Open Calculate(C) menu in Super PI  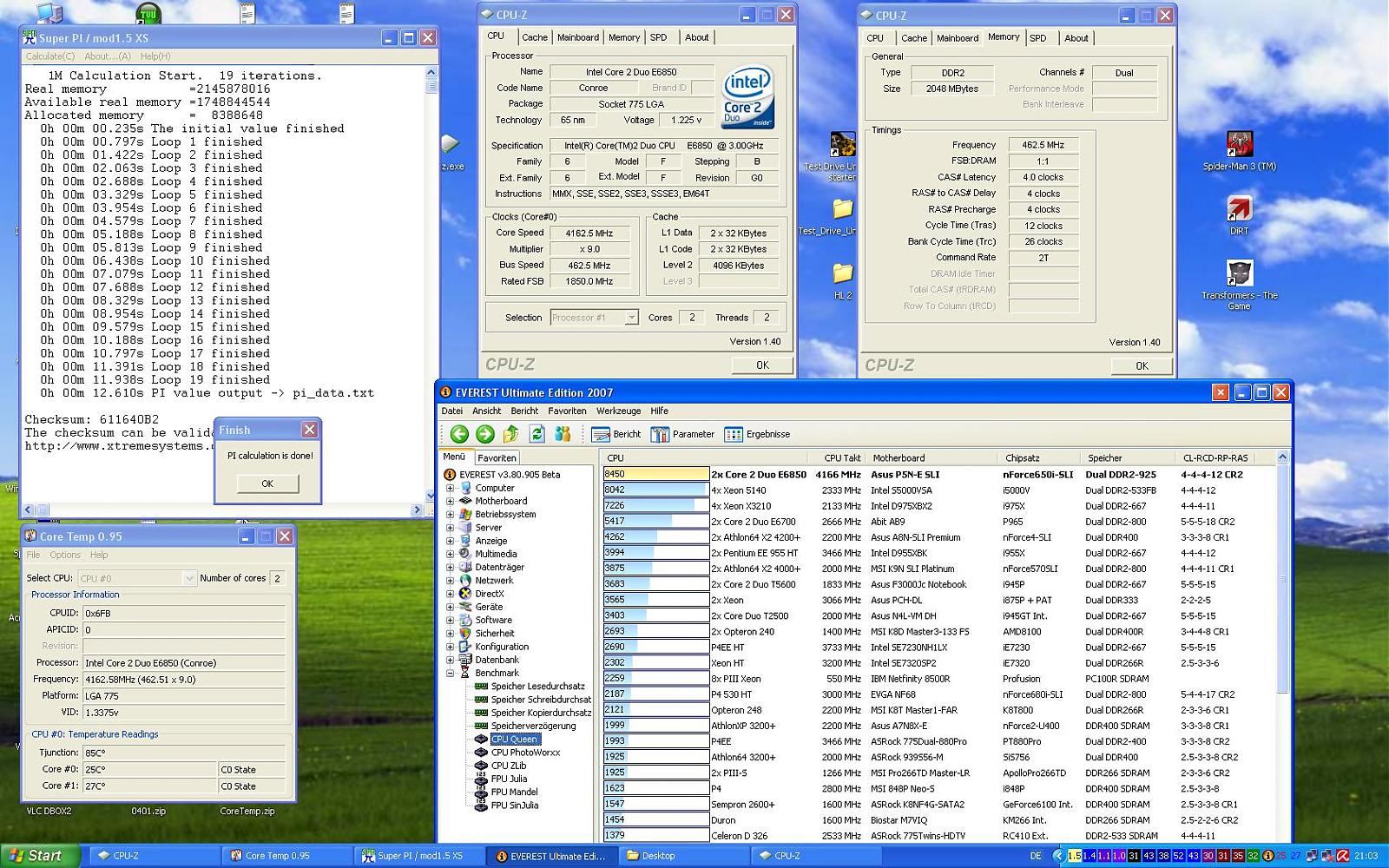(49, 56)
